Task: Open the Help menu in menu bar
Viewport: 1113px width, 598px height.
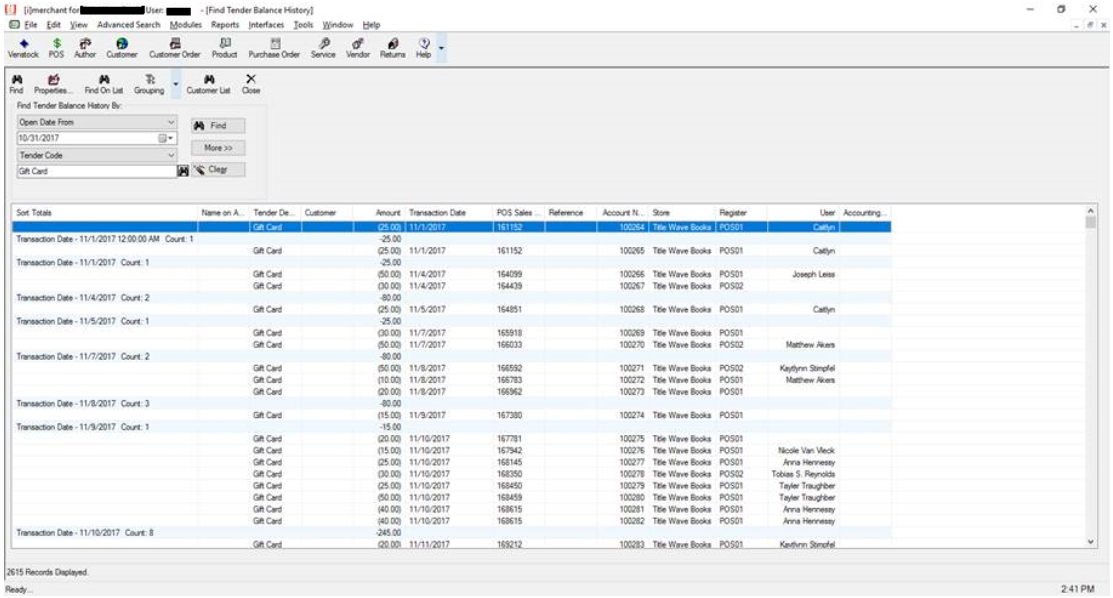Action: [371, 25]
